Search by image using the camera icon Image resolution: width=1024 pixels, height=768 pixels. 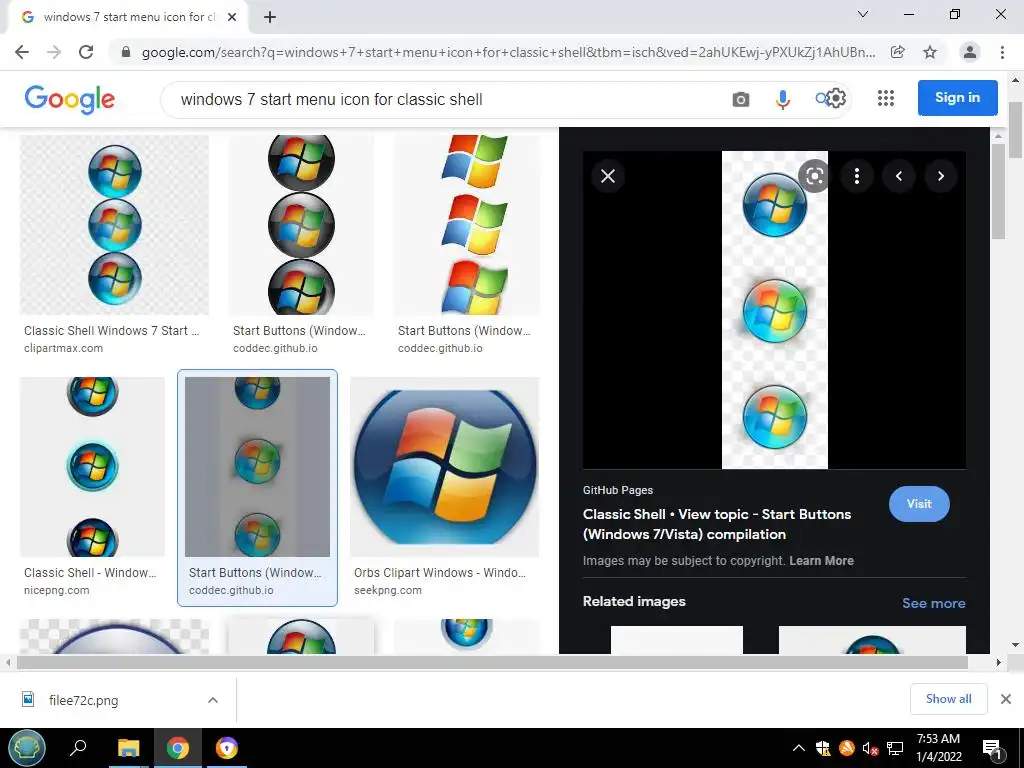pos(741,99)
